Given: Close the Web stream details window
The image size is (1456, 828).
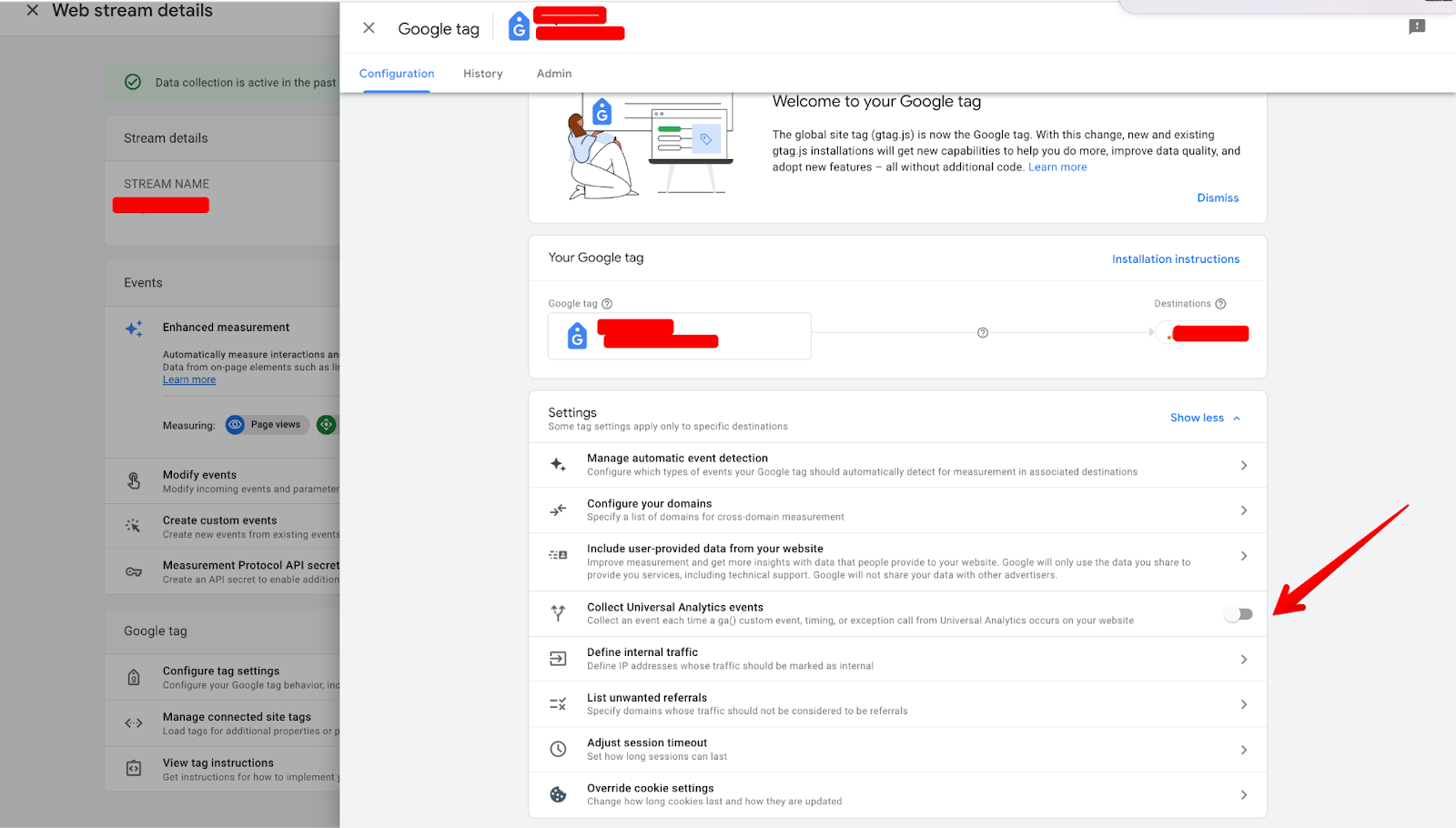Looking at the screenshot, I should (x=33, y=11).
